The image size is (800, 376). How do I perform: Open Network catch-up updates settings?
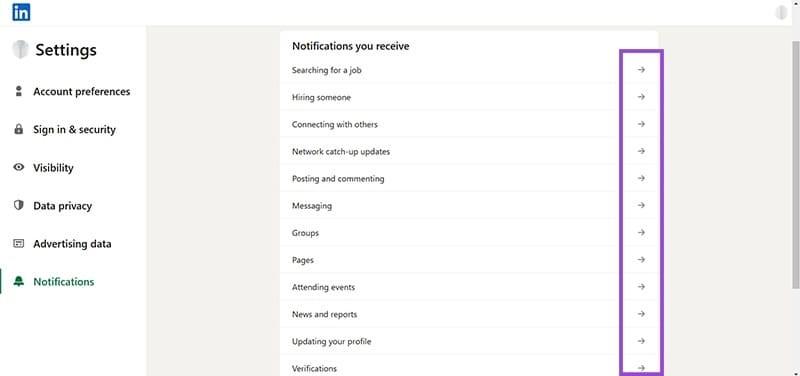pos(468,152)
